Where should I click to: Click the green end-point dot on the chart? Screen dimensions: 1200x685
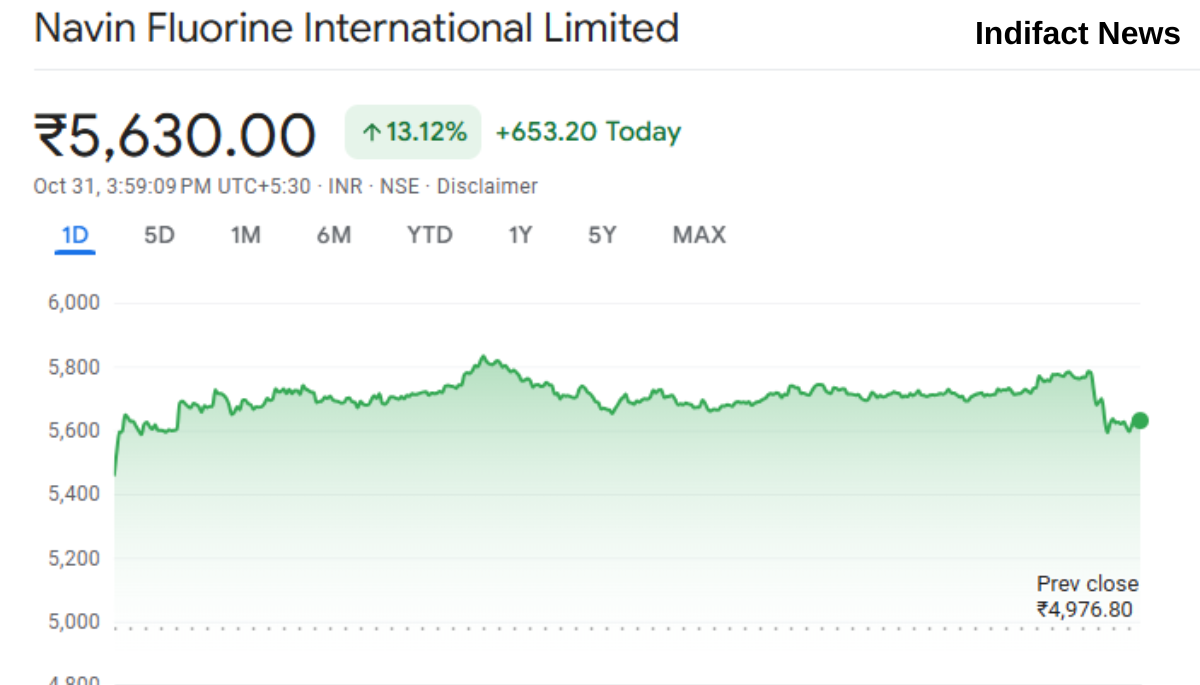click(1139, 421)
